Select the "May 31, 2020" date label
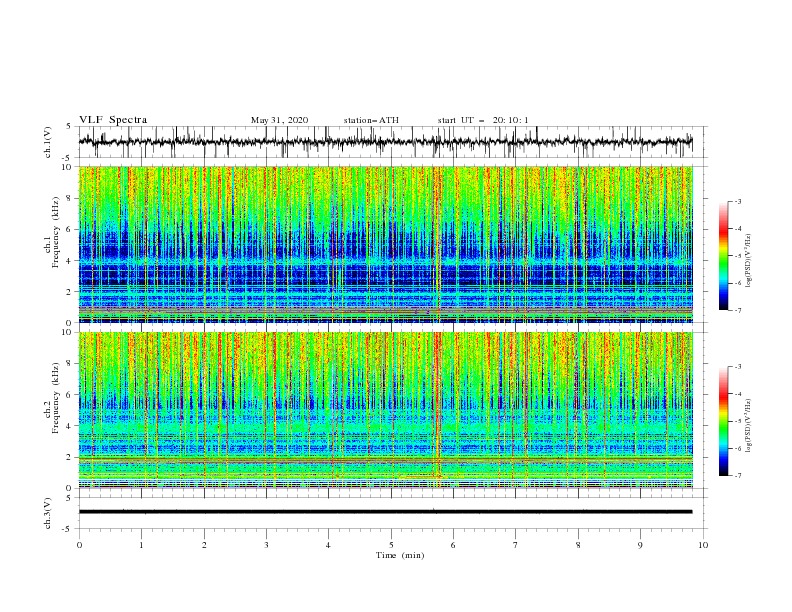This screenshot has height=612, width=792. tap(279, 120)
